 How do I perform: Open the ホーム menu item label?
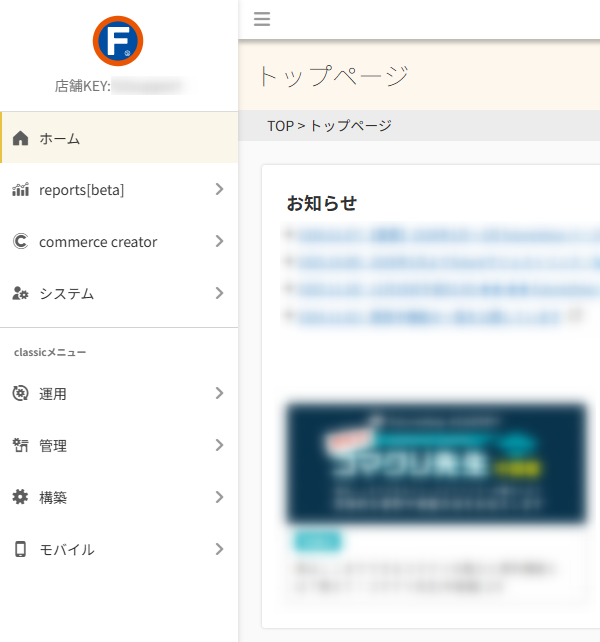(60, 138)
